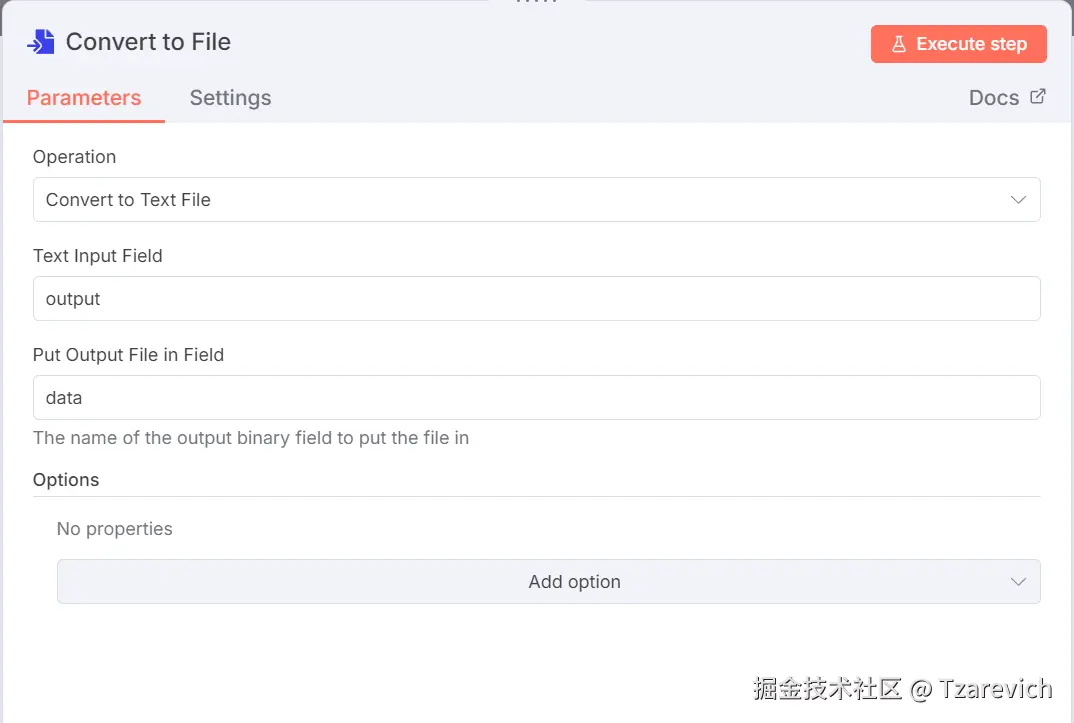Click the Text Input Field label
The width and height of the screenshot is (1074, 723).
point(97,256)
